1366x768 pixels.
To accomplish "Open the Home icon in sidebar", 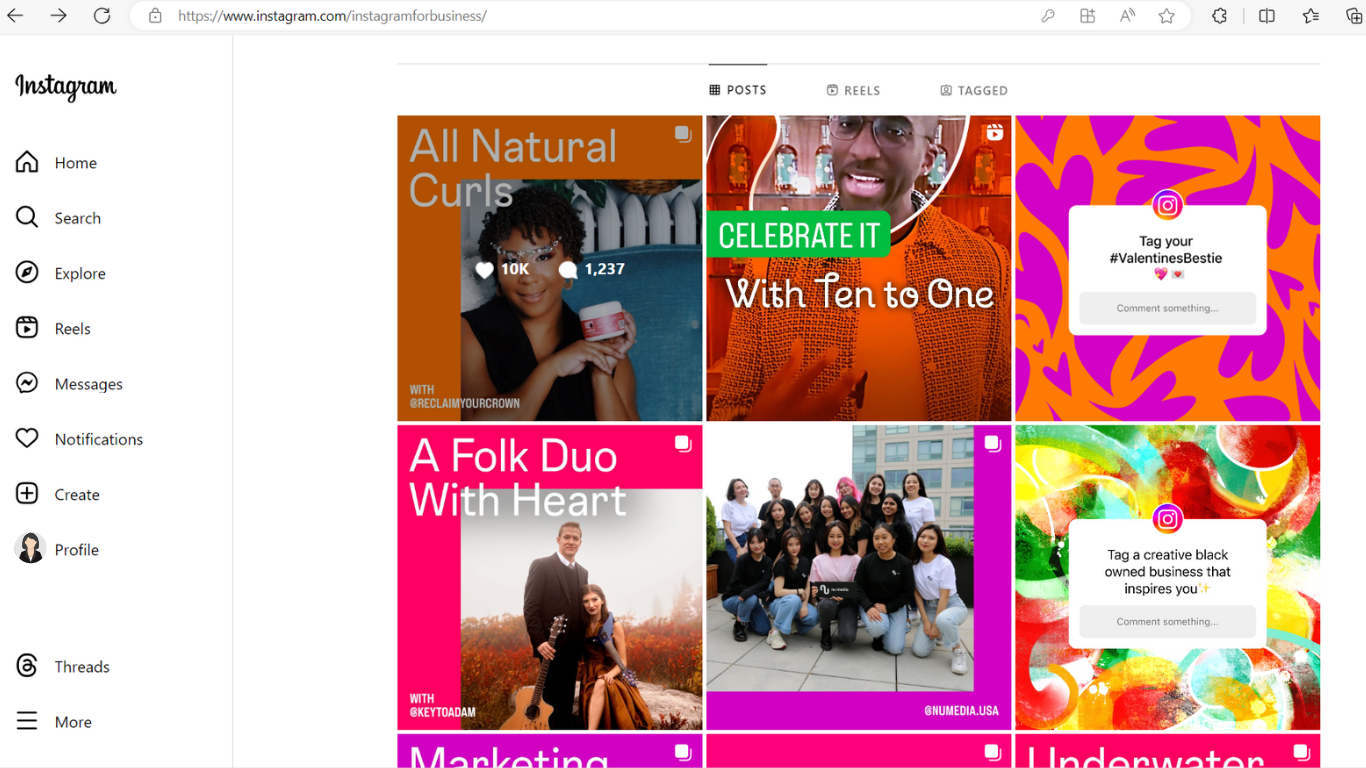I will [27, 162].
